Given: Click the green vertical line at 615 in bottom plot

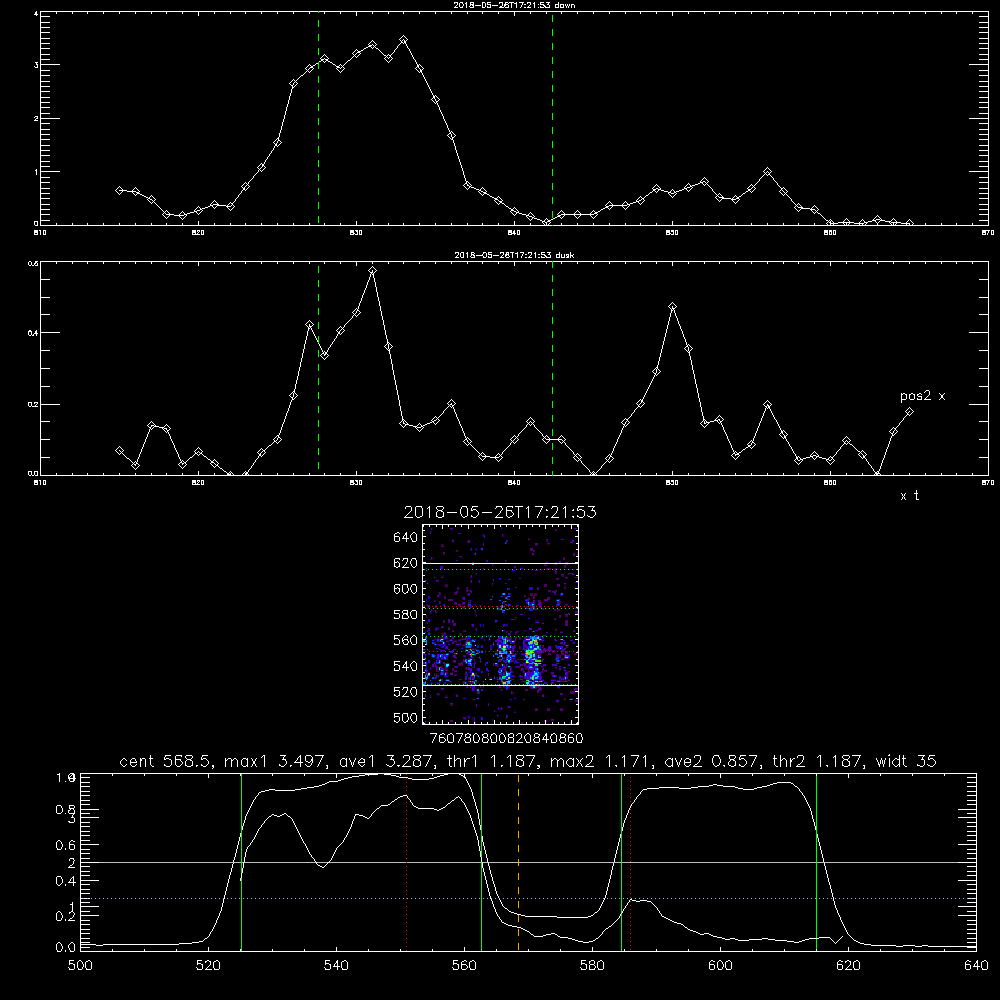Looking at the screenshot, I should 816,862.
